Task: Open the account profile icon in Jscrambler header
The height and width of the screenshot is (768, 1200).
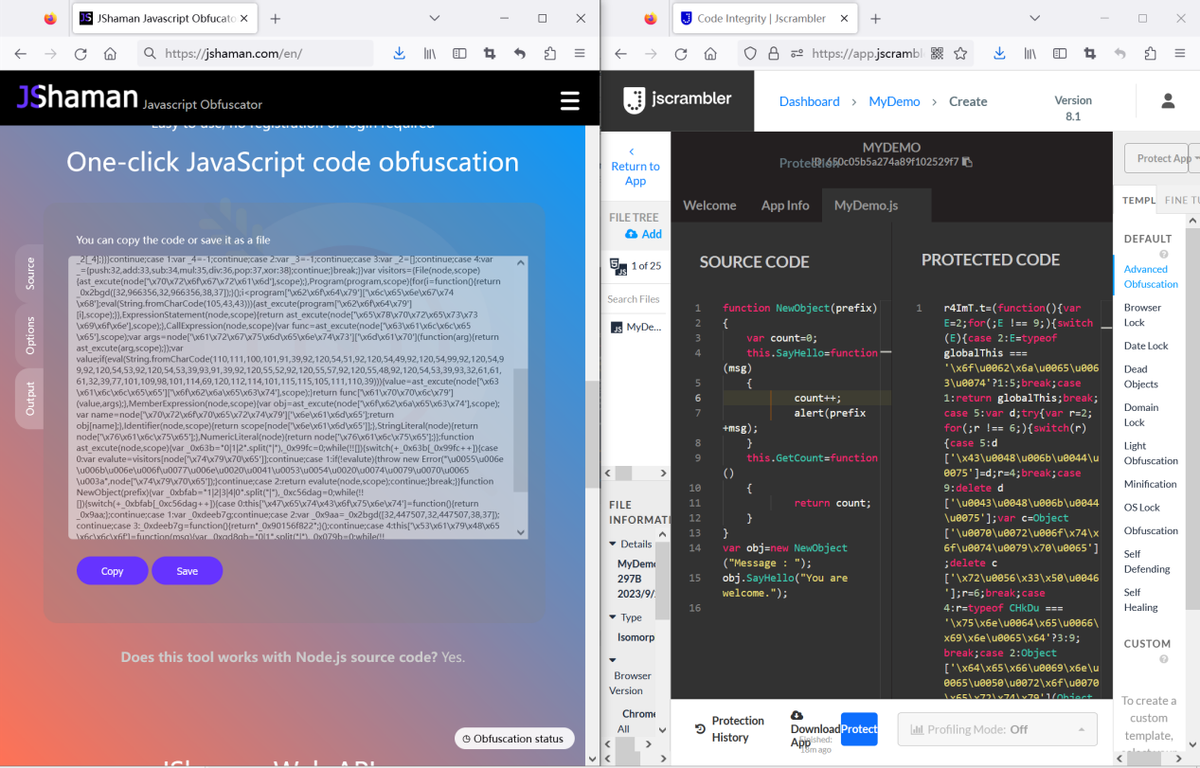Action: coord(1168,100)
